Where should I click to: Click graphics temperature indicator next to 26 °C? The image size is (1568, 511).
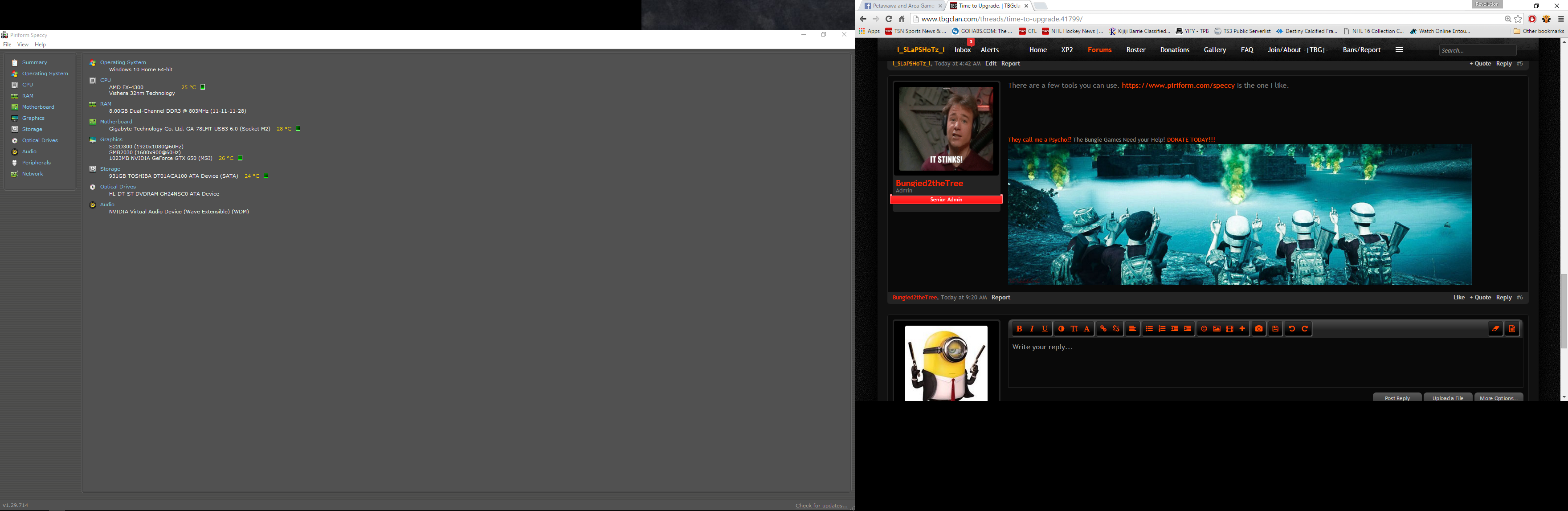(x=240, y=158)
